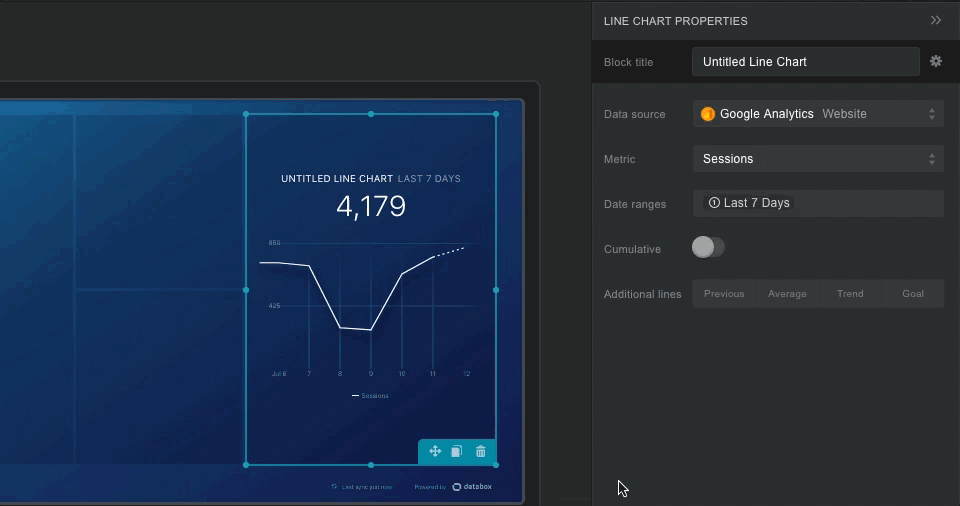The image size is (960, 506).
Task: Click the Block title text field
Action: coord(805,61)
